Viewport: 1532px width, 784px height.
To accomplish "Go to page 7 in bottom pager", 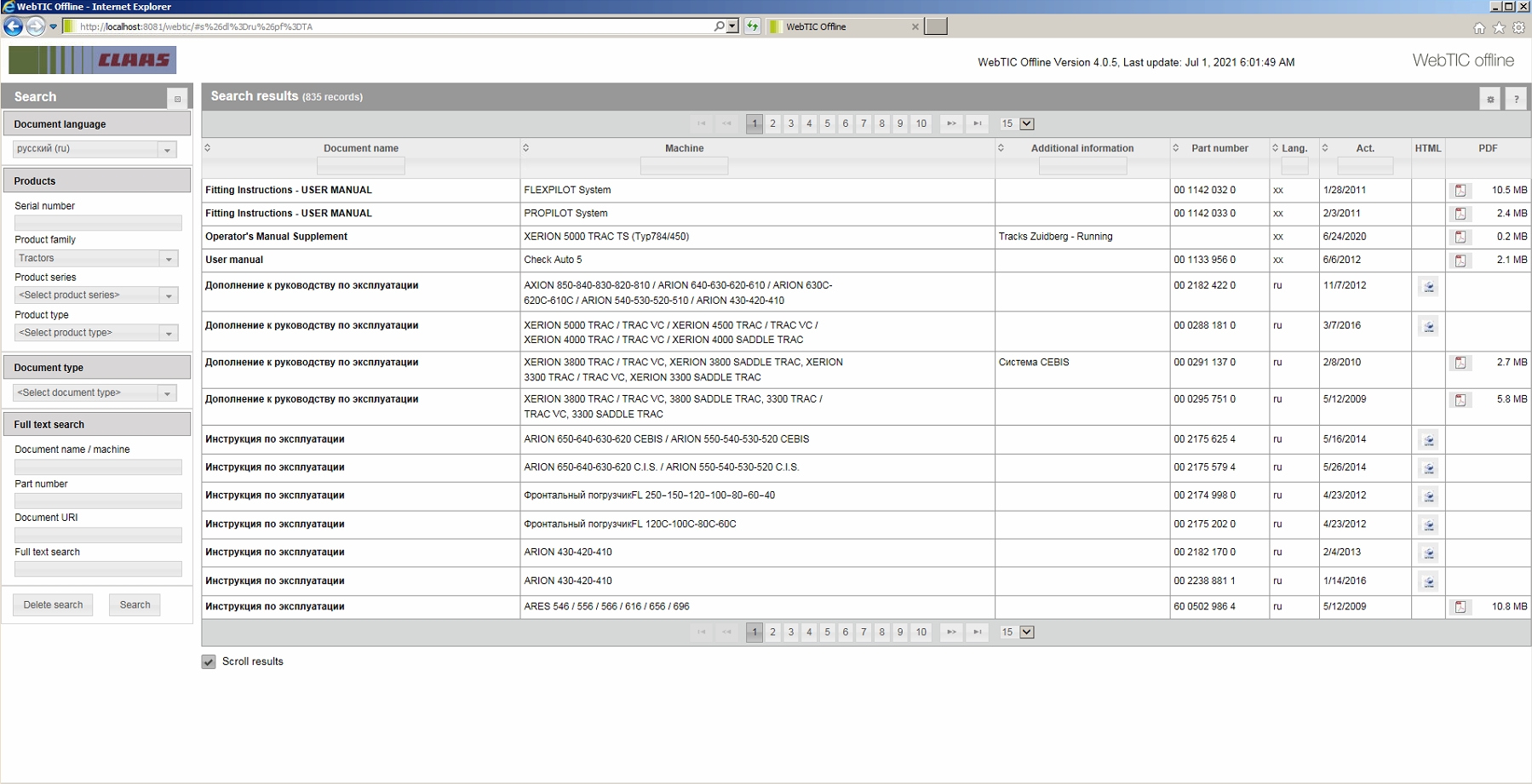I will [864, 632].
